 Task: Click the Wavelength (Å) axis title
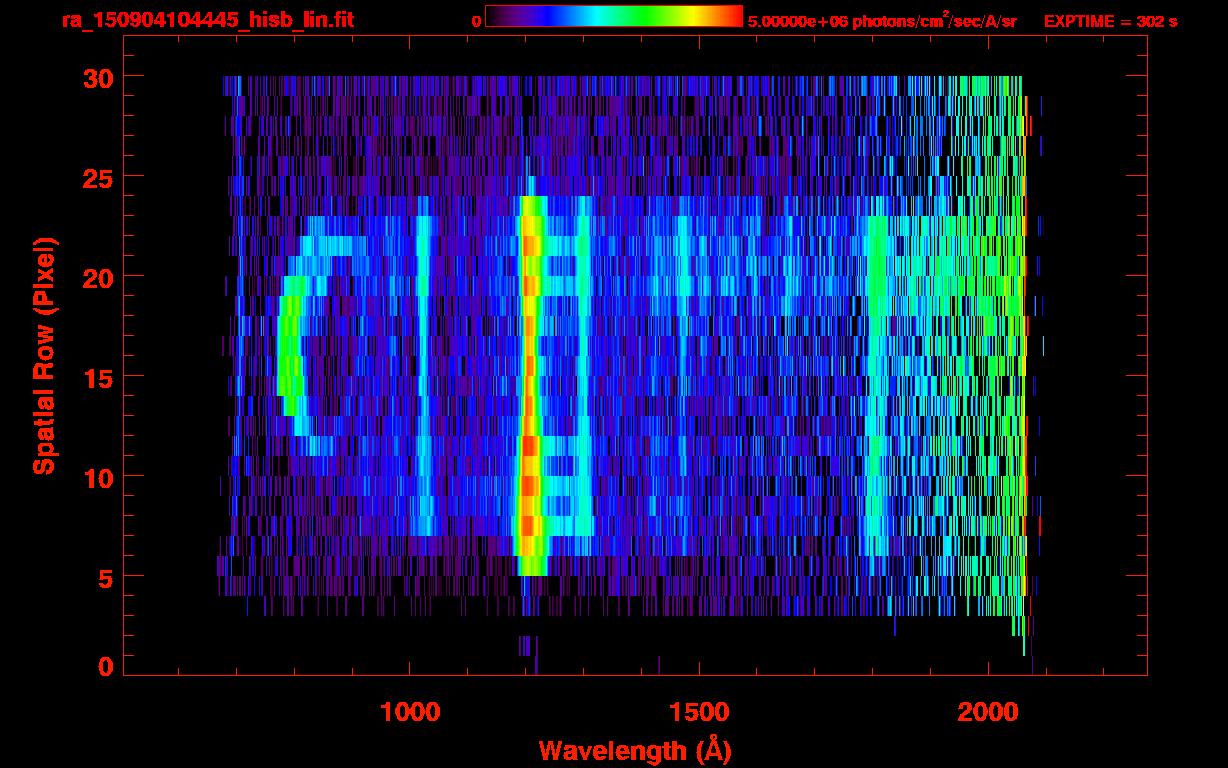tap(631, 750)
